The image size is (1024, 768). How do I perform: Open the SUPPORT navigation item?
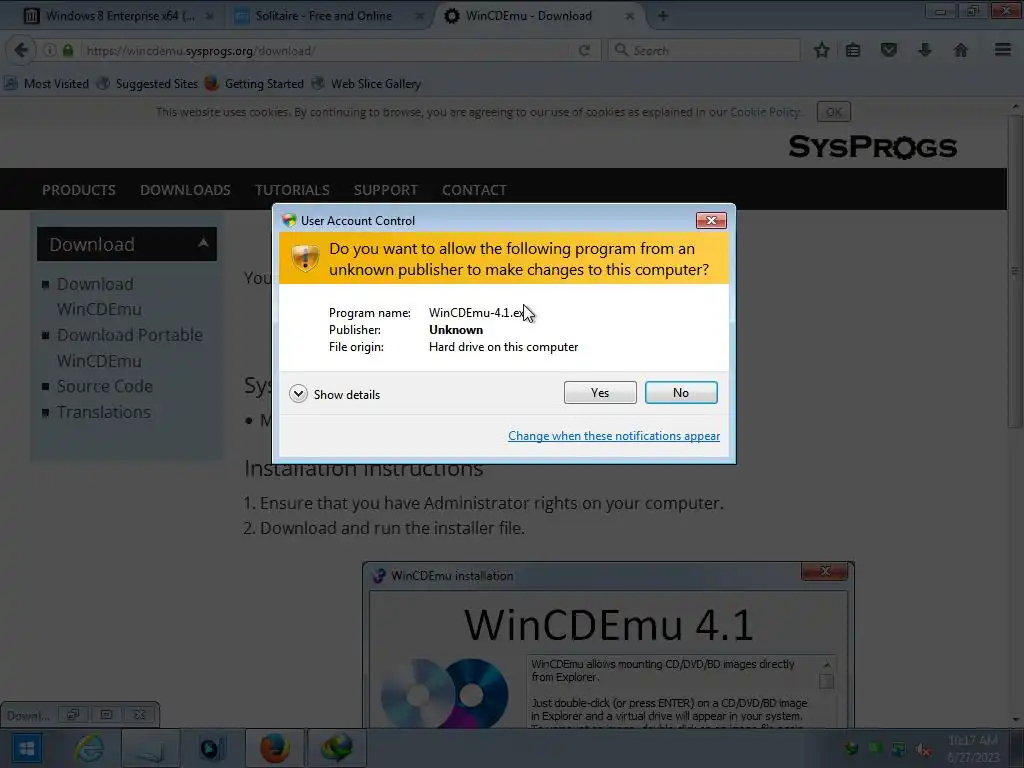pos(385,190)
